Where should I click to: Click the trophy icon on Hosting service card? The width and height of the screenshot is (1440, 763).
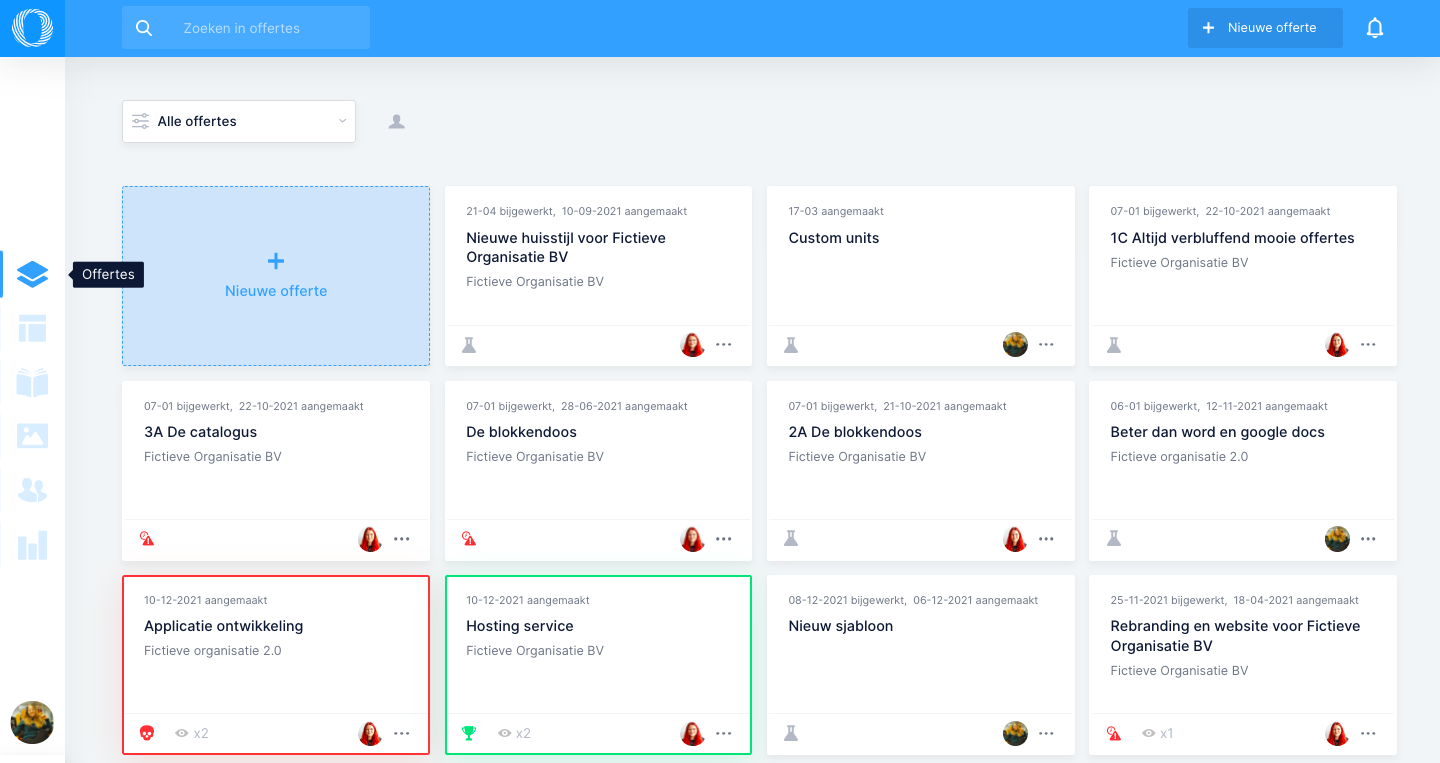point(469,733)
